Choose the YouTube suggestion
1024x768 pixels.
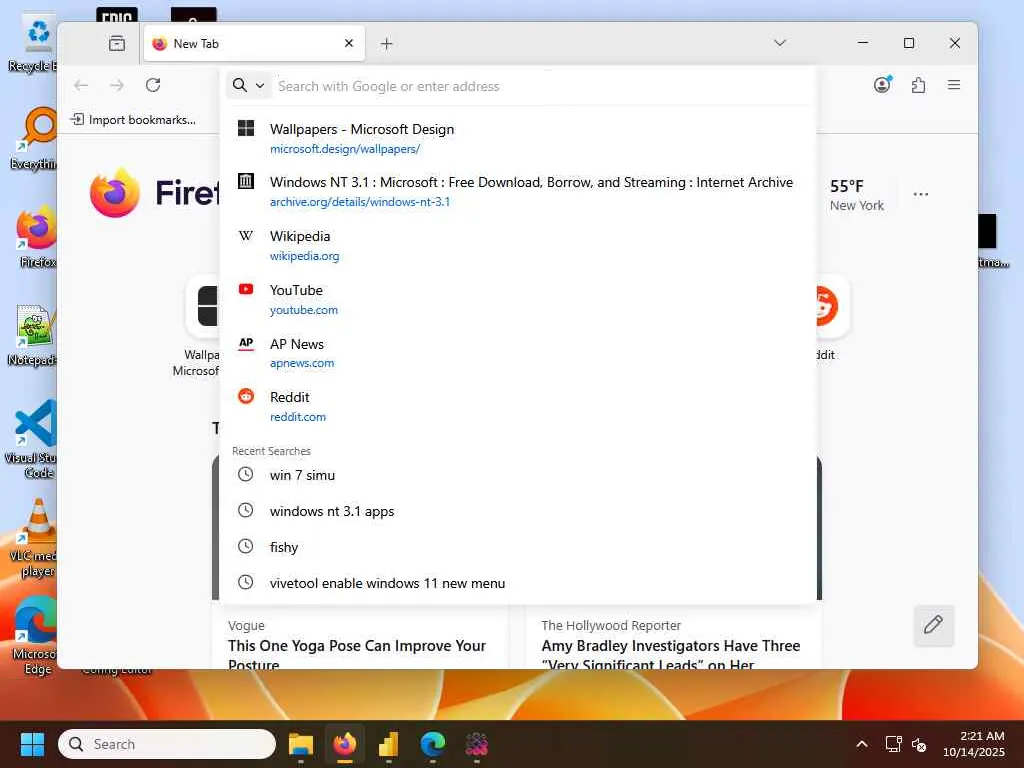(518, 299)
